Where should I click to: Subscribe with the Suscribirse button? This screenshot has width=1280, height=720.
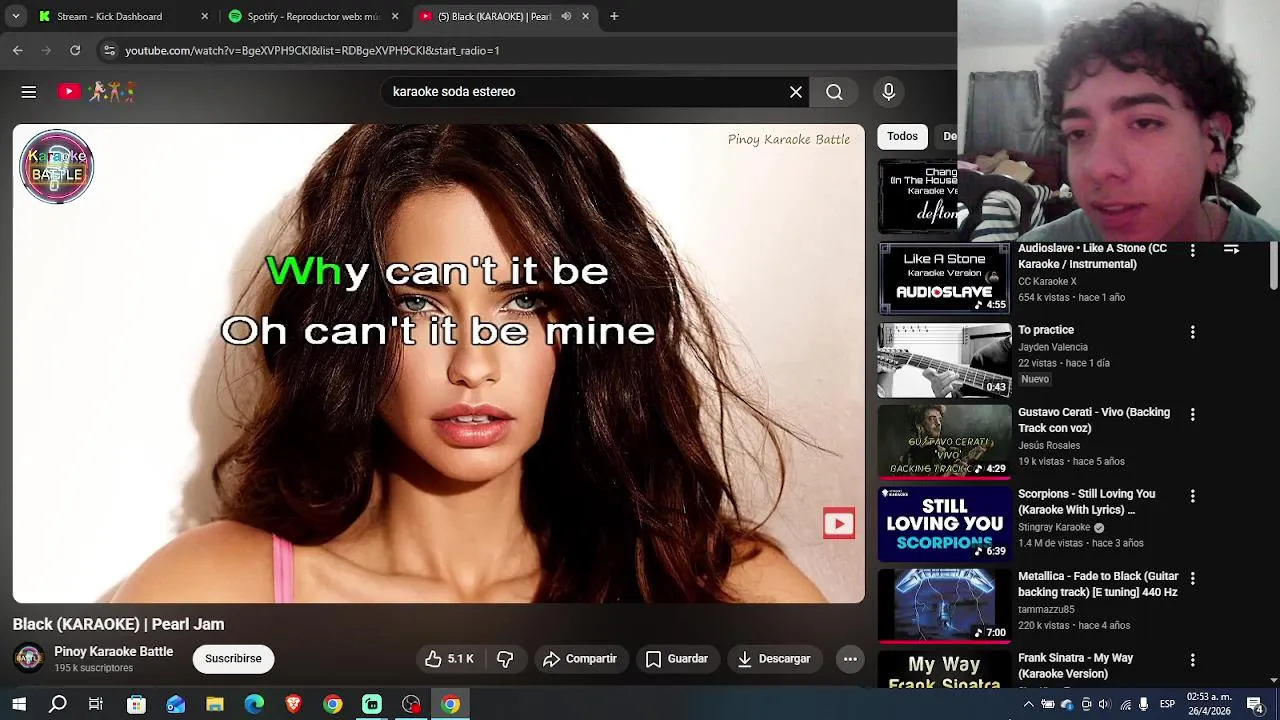point(233,659)
